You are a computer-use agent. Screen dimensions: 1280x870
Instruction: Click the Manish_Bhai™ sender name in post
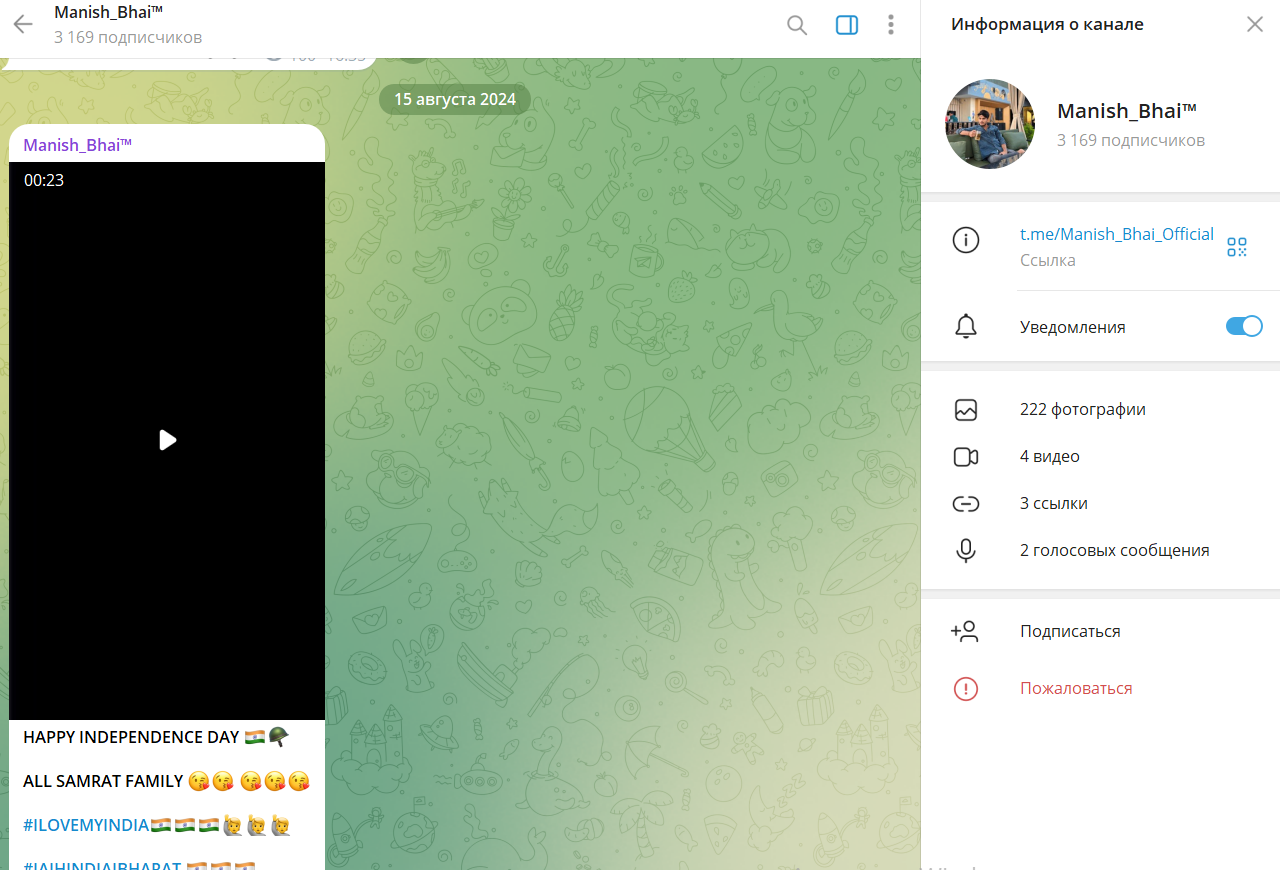click(x=78, y=145)
